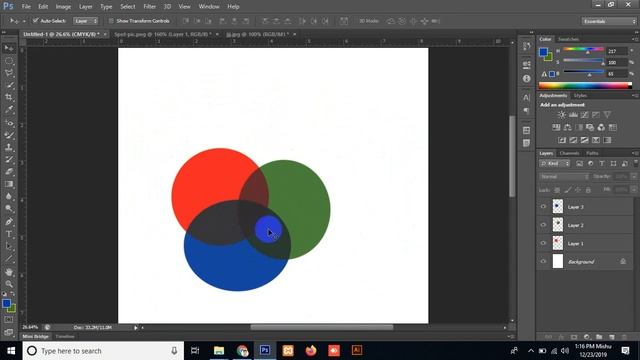Open the Window menu
This screenshot has width=640, height=360.
pos(209,7)
